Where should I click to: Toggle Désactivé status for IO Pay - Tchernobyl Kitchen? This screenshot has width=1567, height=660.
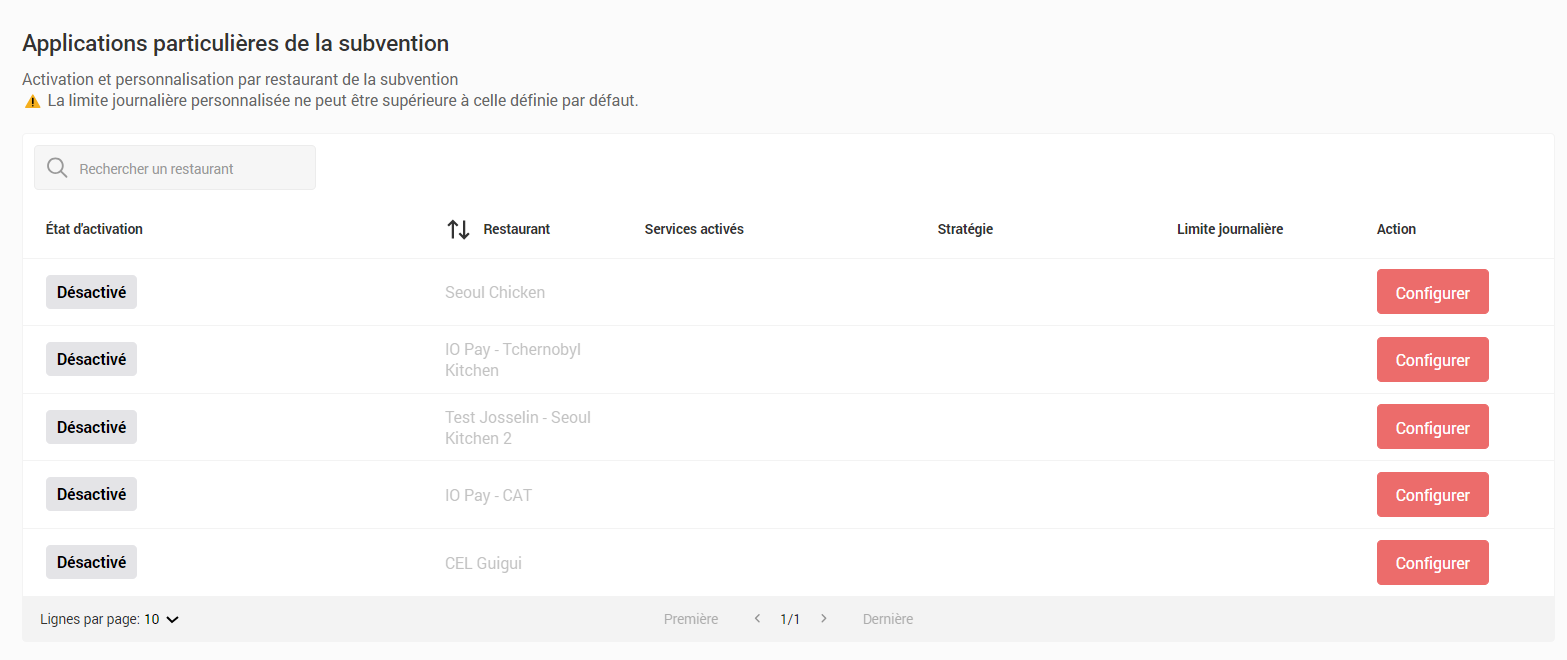coord(91,359)
